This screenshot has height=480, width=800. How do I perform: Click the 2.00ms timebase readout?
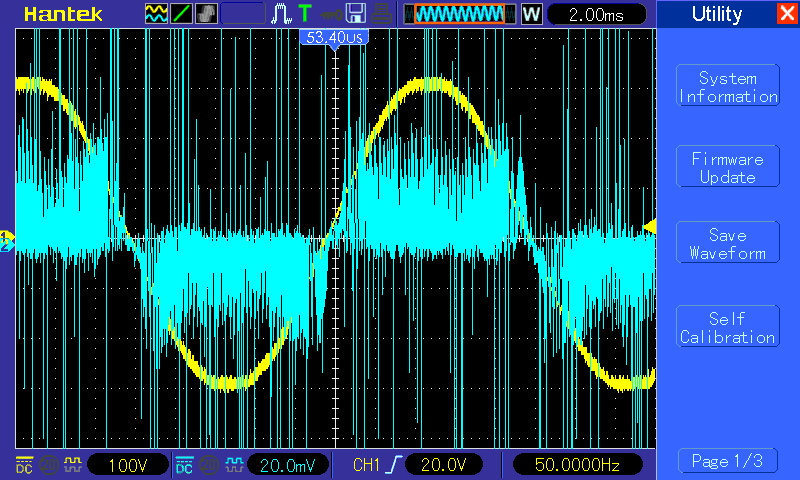click(597, 14)
